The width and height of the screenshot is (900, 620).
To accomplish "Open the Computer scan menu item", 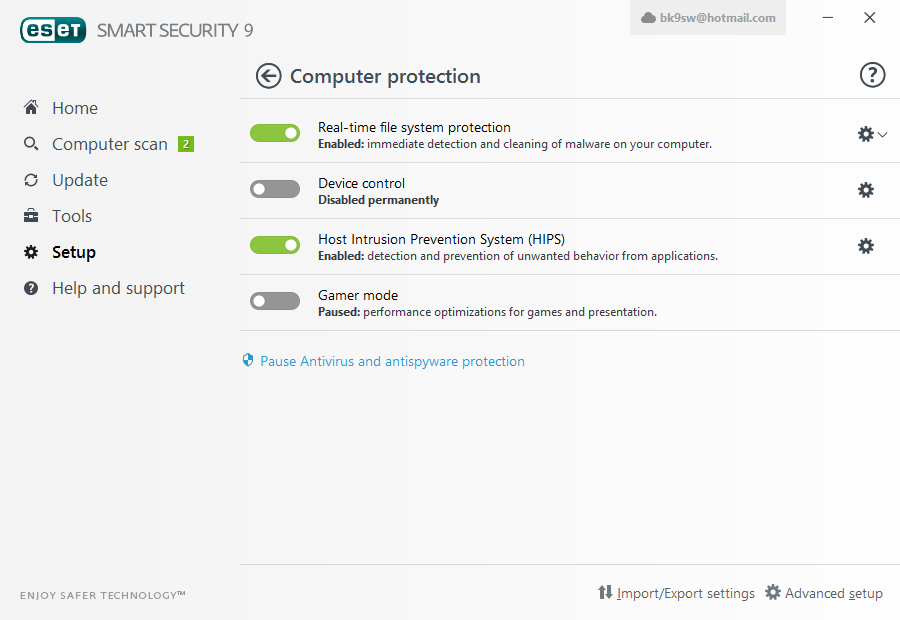I will pyautogui.click(x=109, y=144).
